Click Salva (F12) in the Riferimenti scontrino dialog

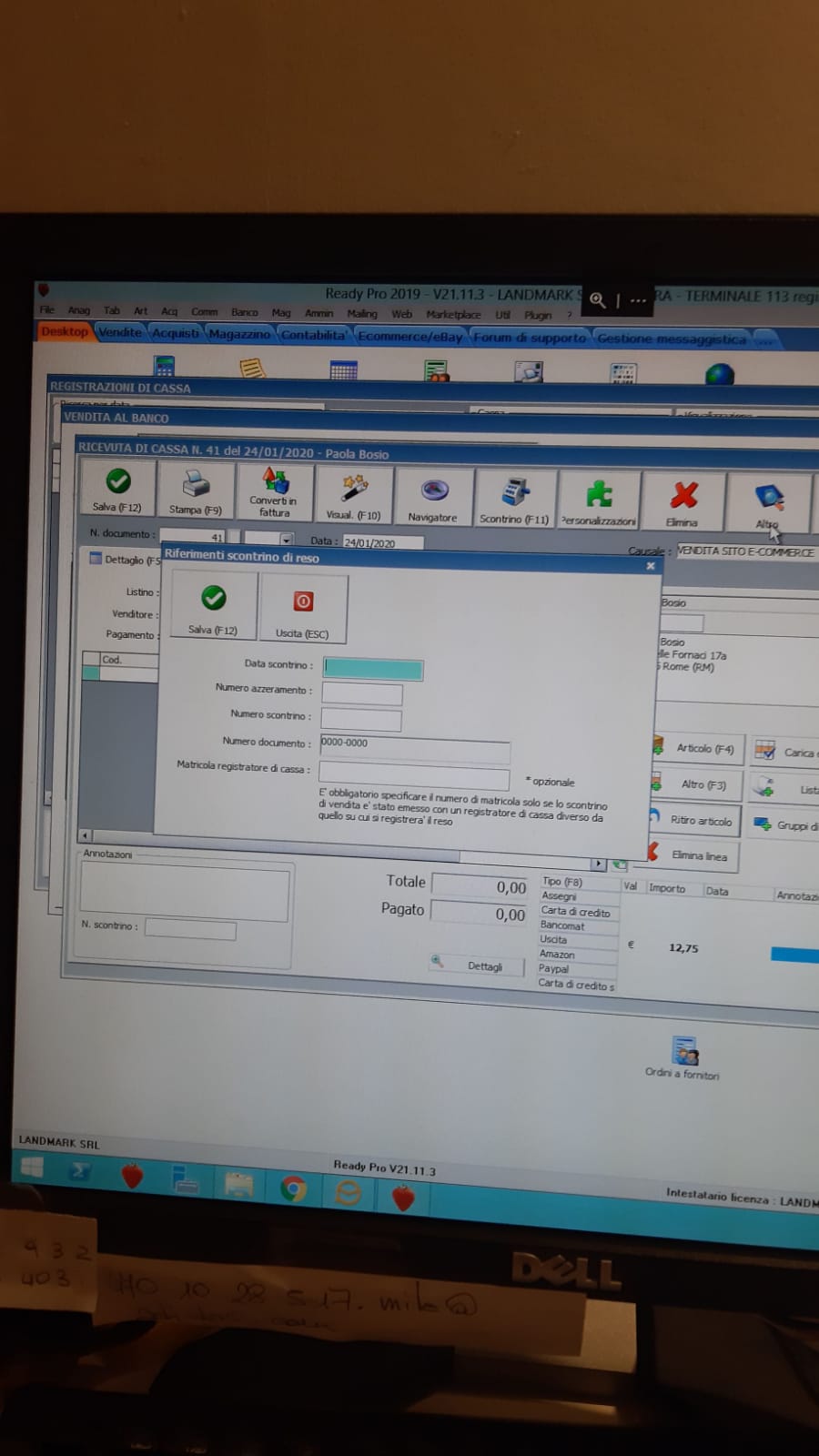(x=213, y=607)
